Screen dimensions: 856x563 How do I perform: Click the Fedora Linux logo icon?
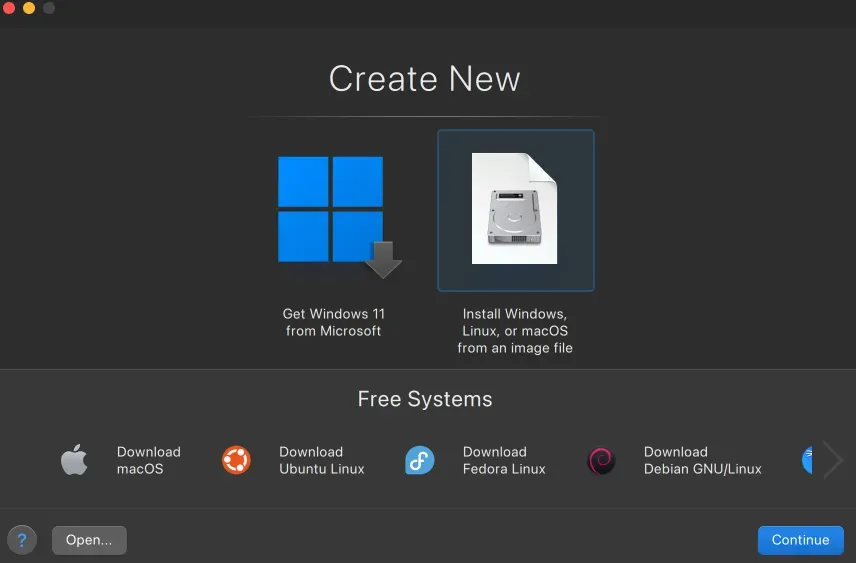click(419, 460)
